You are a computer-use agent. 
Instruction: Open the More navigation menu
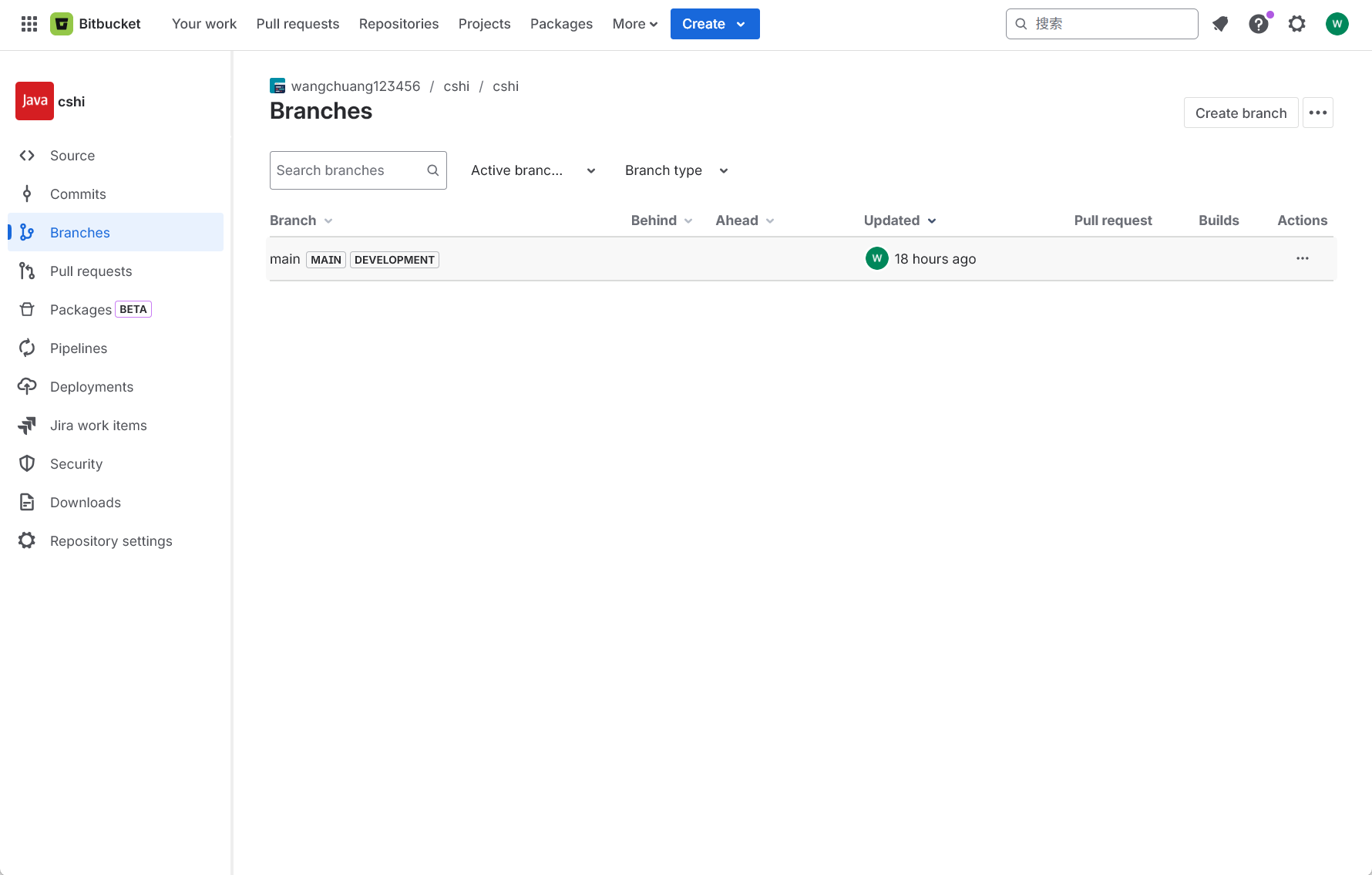click(634, 24)
